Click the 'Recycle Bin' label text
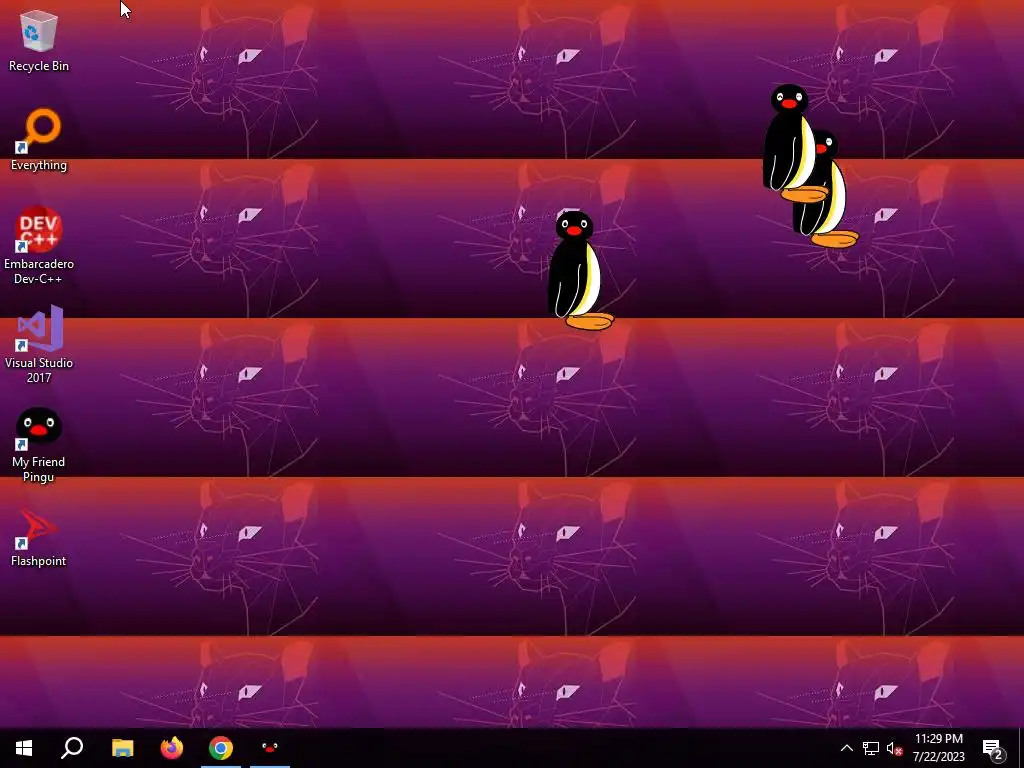Image resolution: width=1024 pixels, height=768 pixels. pos(39,66)
